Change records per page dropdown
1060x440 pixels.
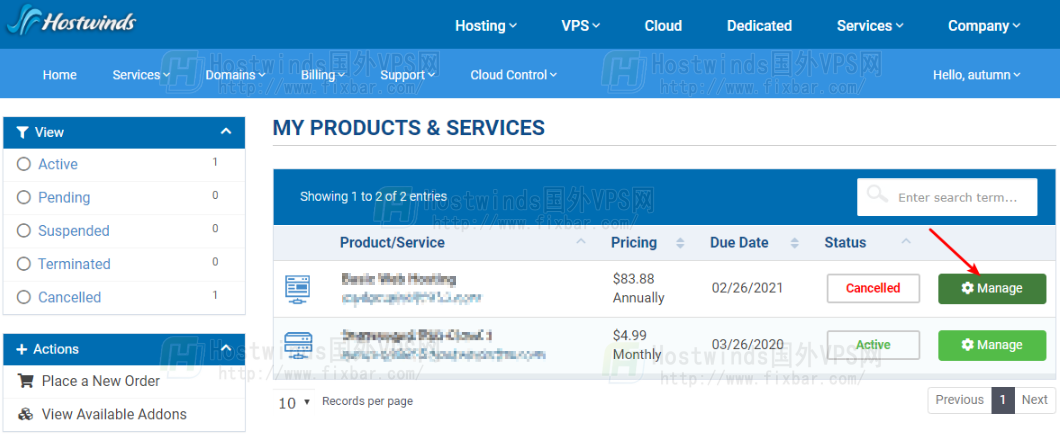tap(294, 402)
